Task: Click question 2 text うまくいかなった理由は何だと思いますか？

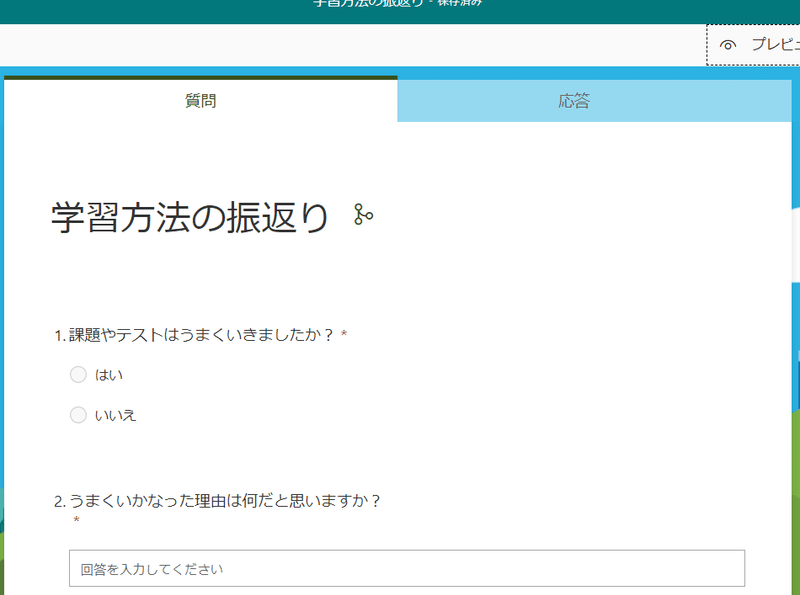Action: (224, 501)
